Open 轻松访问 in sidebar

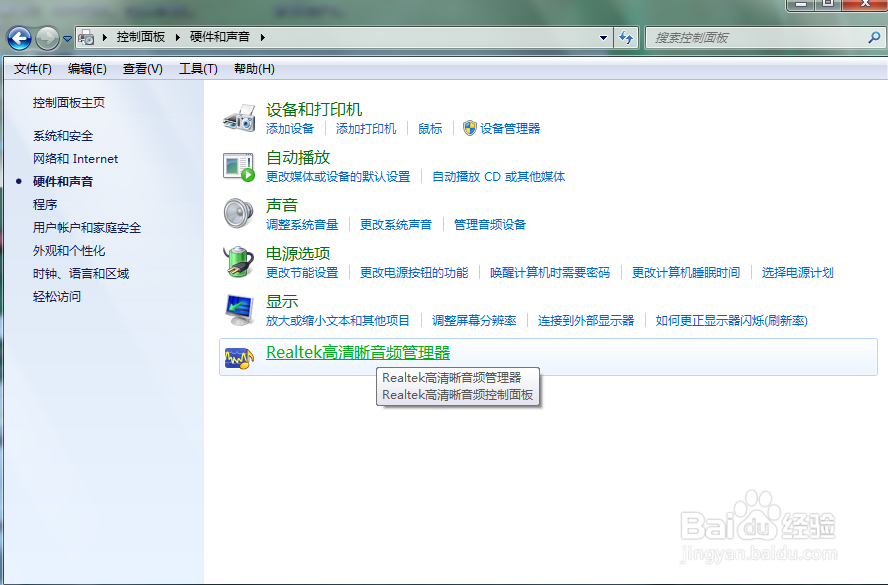click(x=57, y=296)
